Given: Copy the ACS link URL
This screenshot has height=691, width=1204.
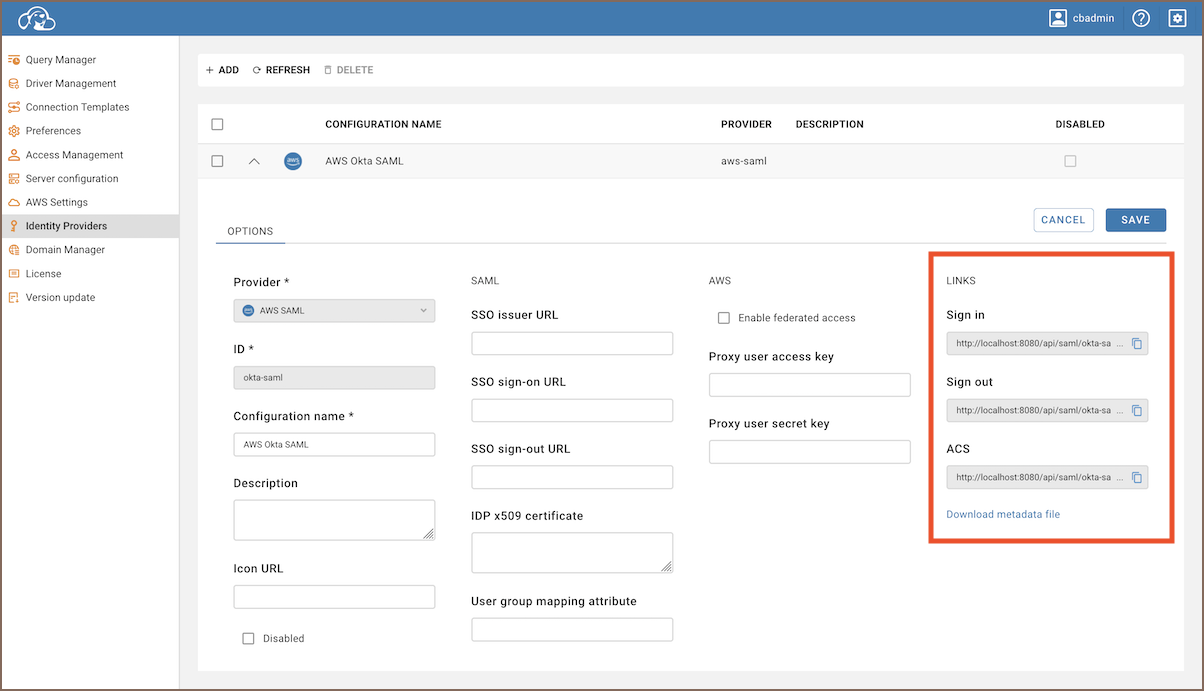Looking at the screenshot, I should coord(1136,478).
